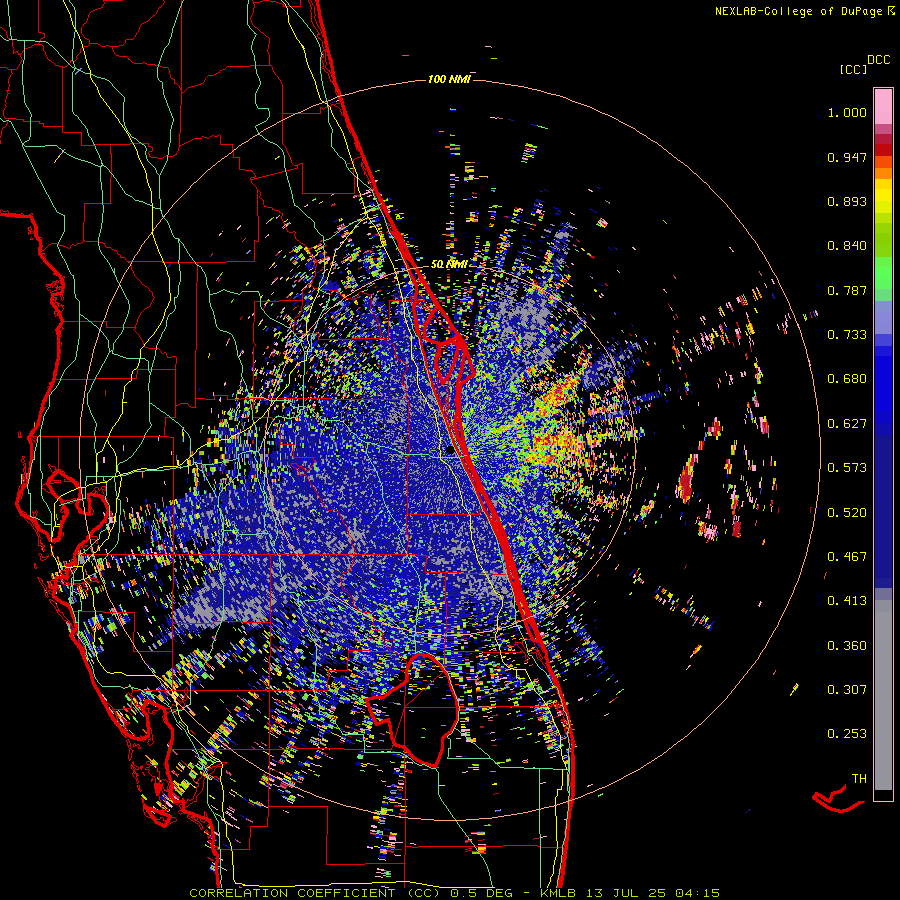Click the 0.573 legend value
Image resolution: width=900 pixels, height=900 pixels.
(847, 468)
